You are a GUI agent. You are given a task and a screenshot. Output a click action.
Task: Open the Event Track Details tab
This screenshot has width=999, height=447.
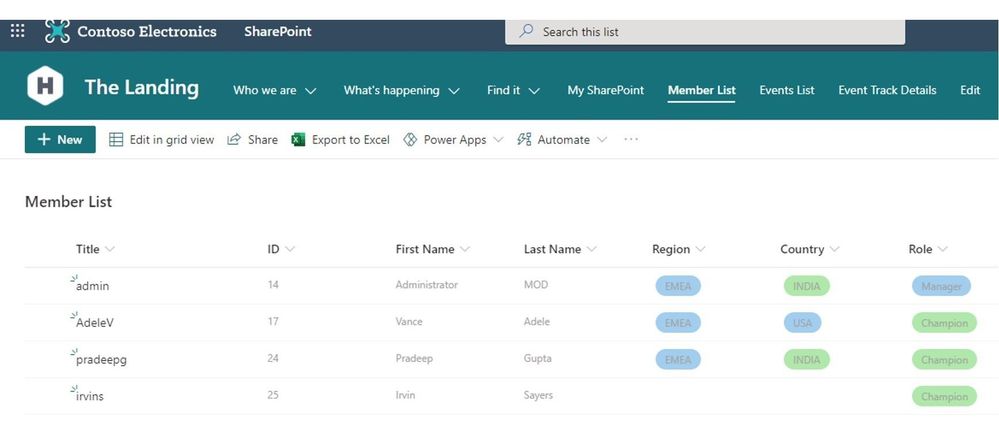pos(887,90)
